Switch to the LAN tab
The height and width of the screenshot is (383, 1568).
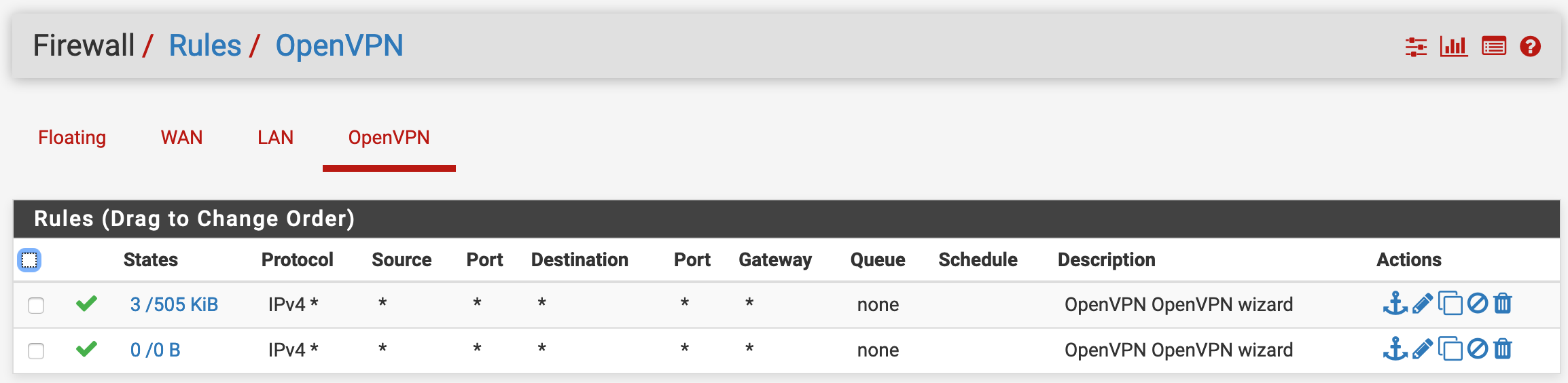click(x=275, y=137)
